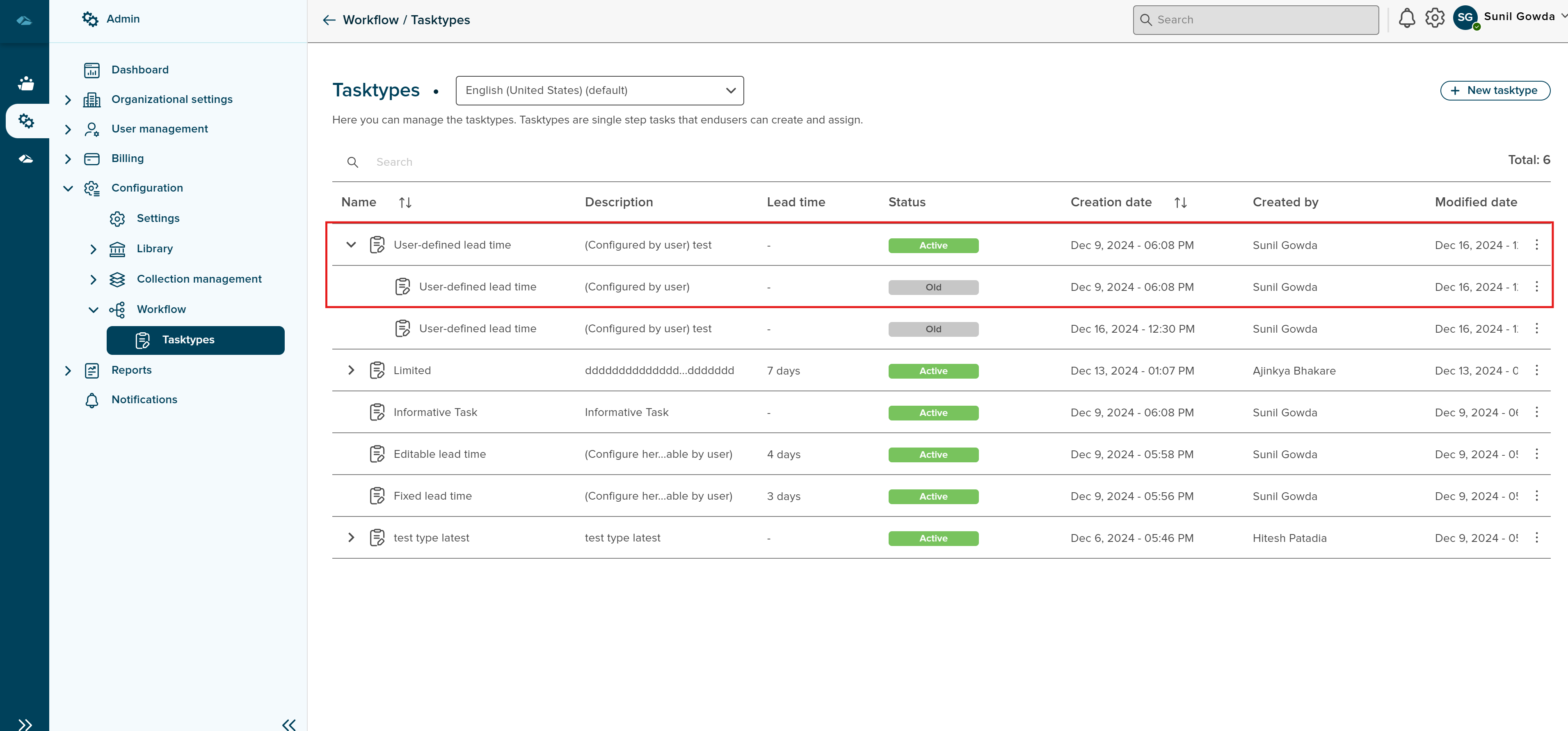Screen dimensions: 1568x731
Task: Expand the bottom-left rail double arrow
Action: click(x=25, y=724)
